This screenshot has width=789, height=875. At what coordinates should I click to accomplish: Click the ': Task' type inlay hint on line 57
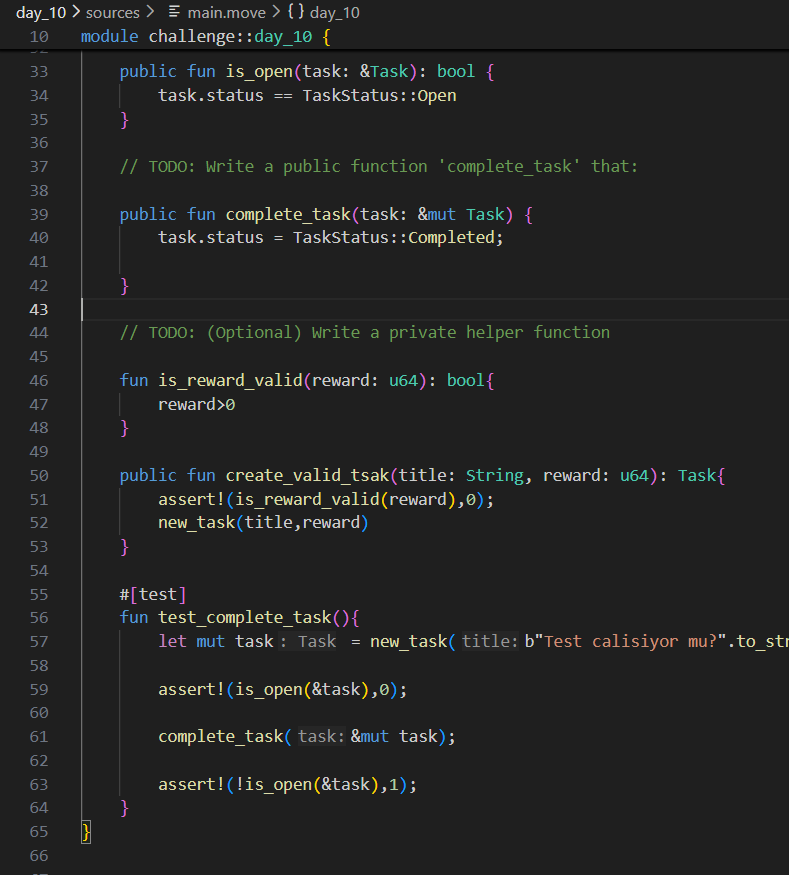pos(308,642)
